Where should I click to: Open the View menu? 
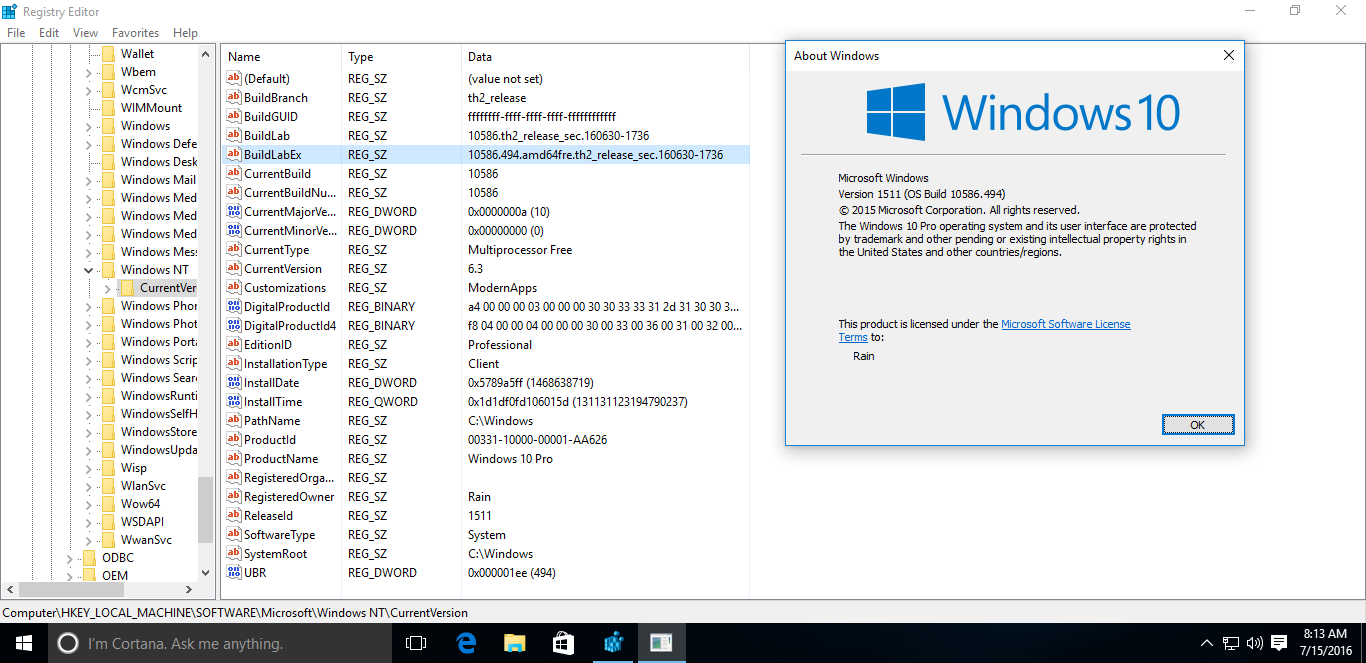85,32
